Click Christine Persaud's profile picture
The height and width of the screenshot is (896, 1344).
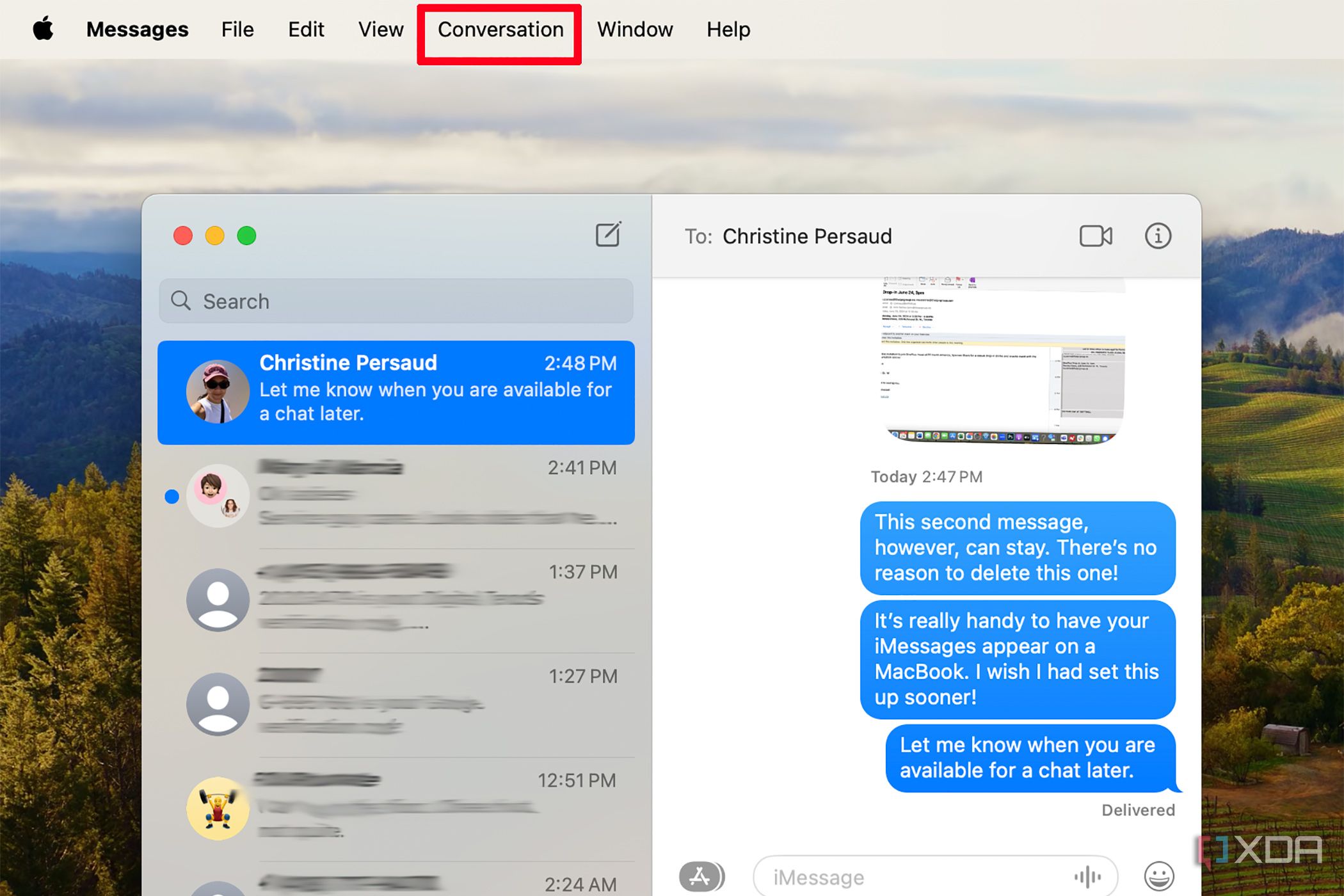[218, 390]
